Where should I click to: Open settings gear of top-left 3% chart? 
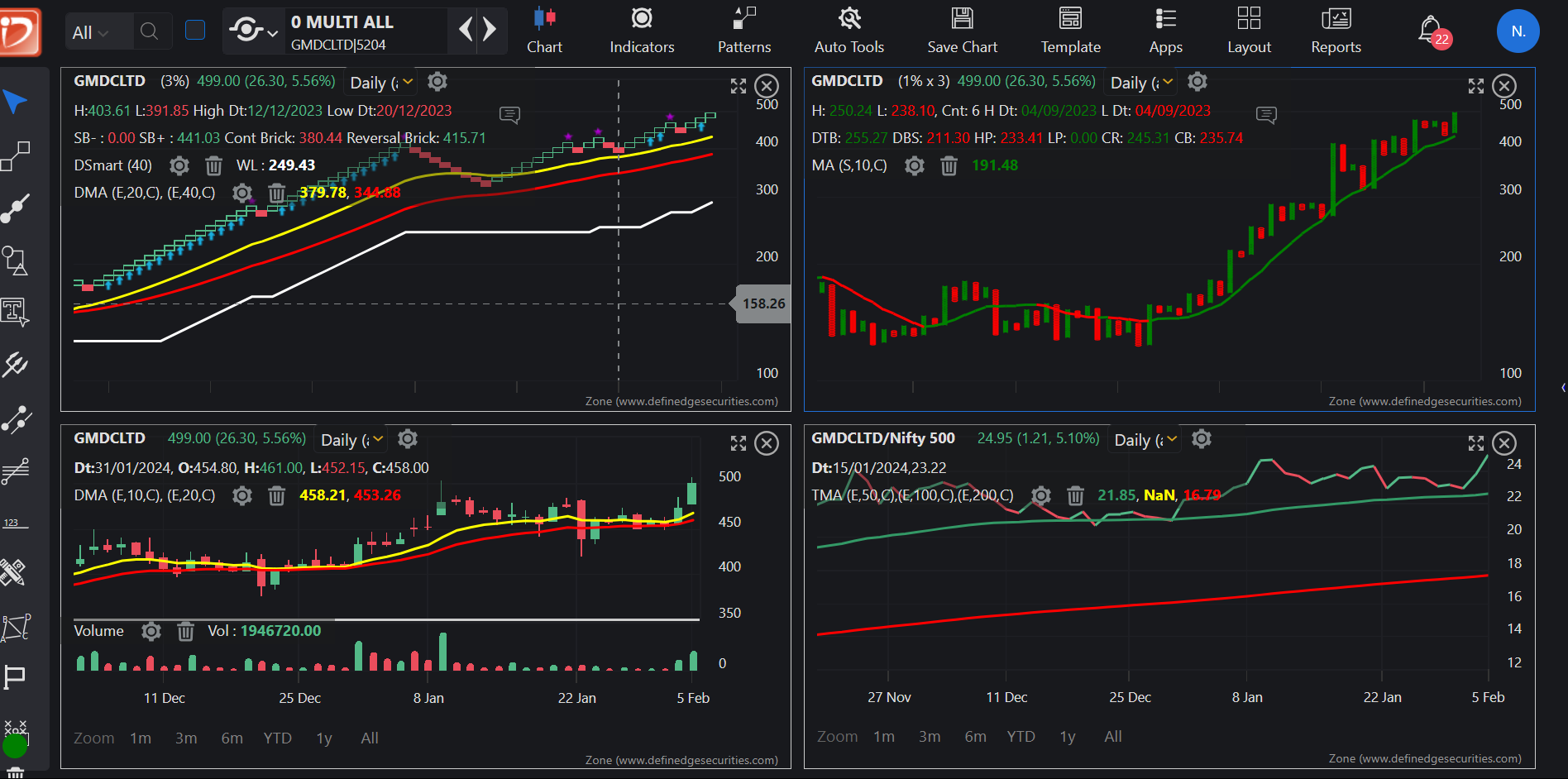[x=437, y=82]
